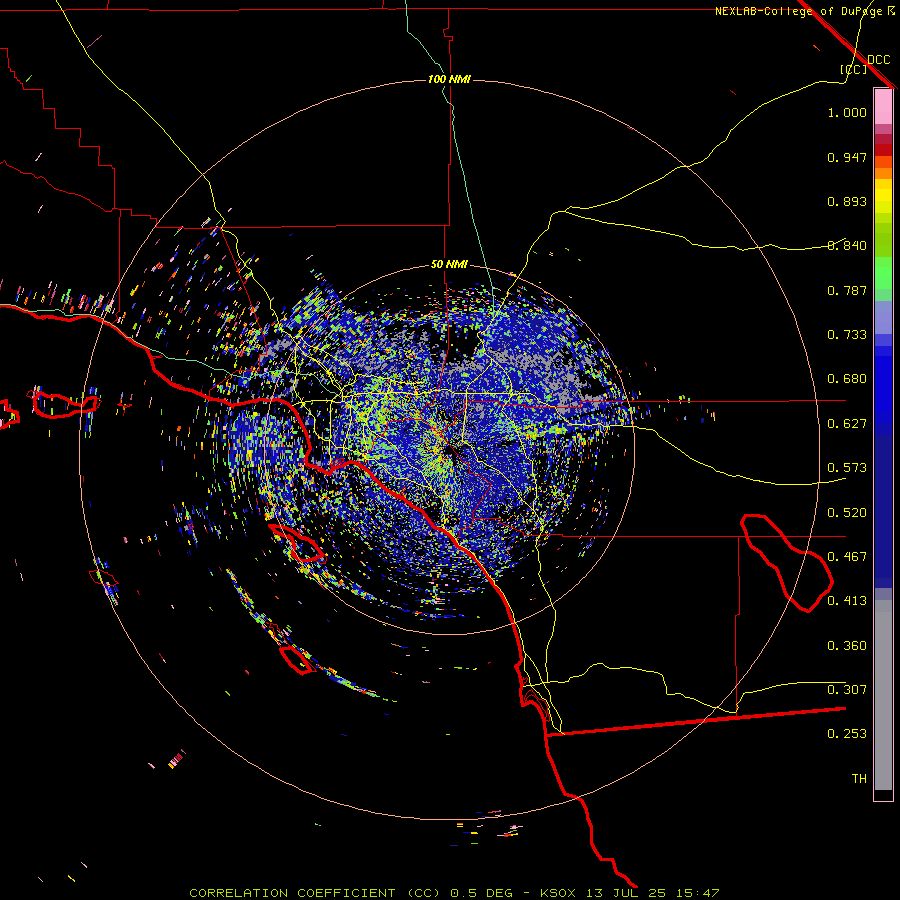Click the 0.947 scale value
900x900 pixels.
pos(847,157)
